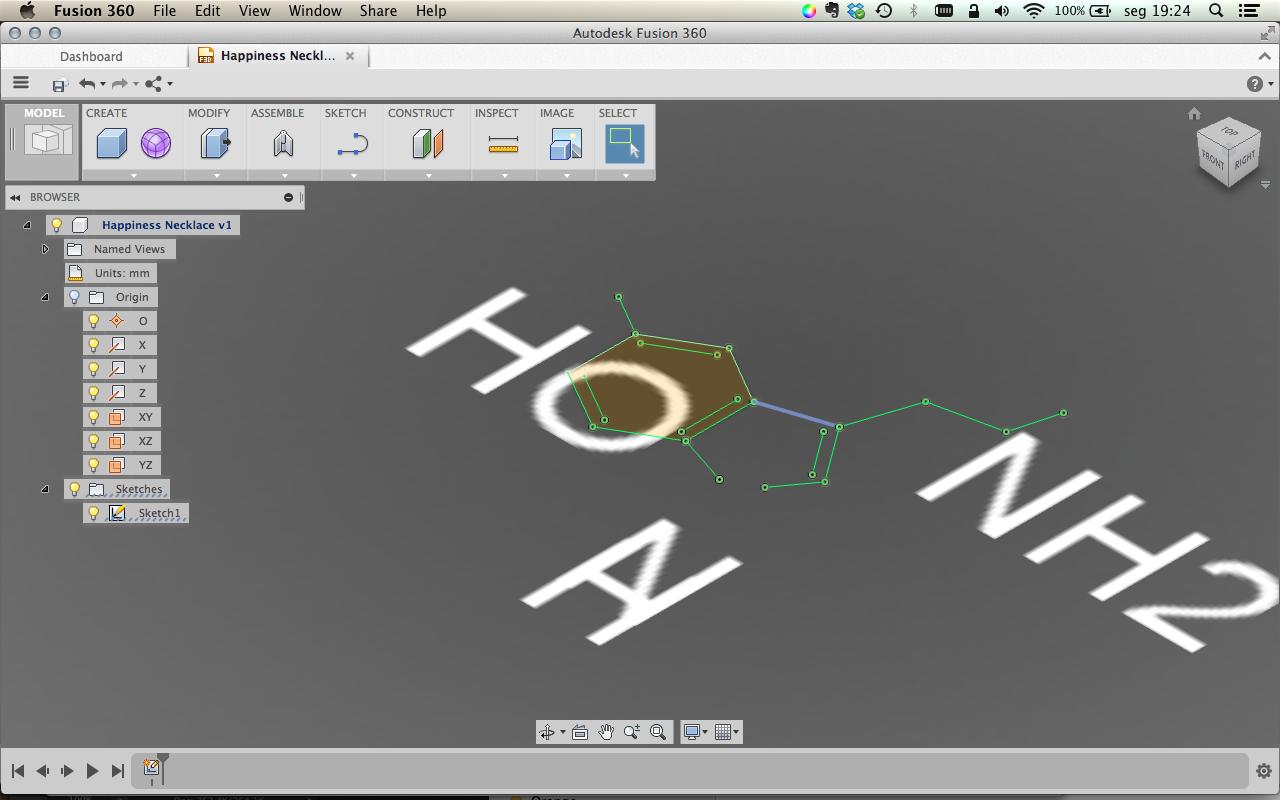
Task: Select the Zoom window tool icon
Action: point(631,732)
